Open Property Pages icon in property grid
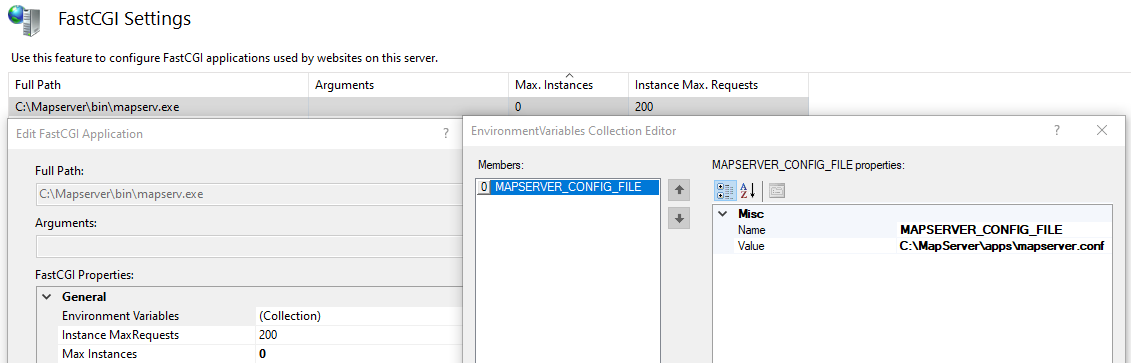Screen dimensions: 1131x363 (x=776, y=191)
